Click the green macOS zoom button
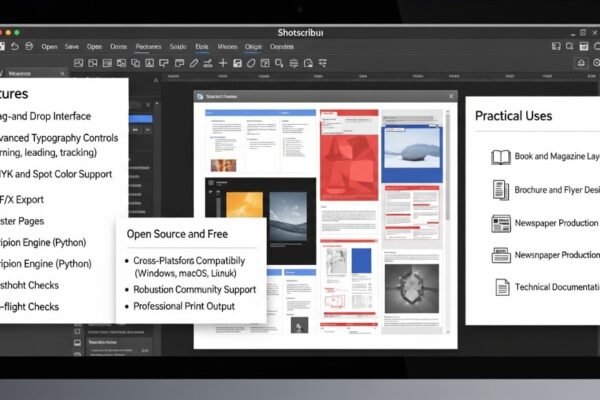 [17, 33]
